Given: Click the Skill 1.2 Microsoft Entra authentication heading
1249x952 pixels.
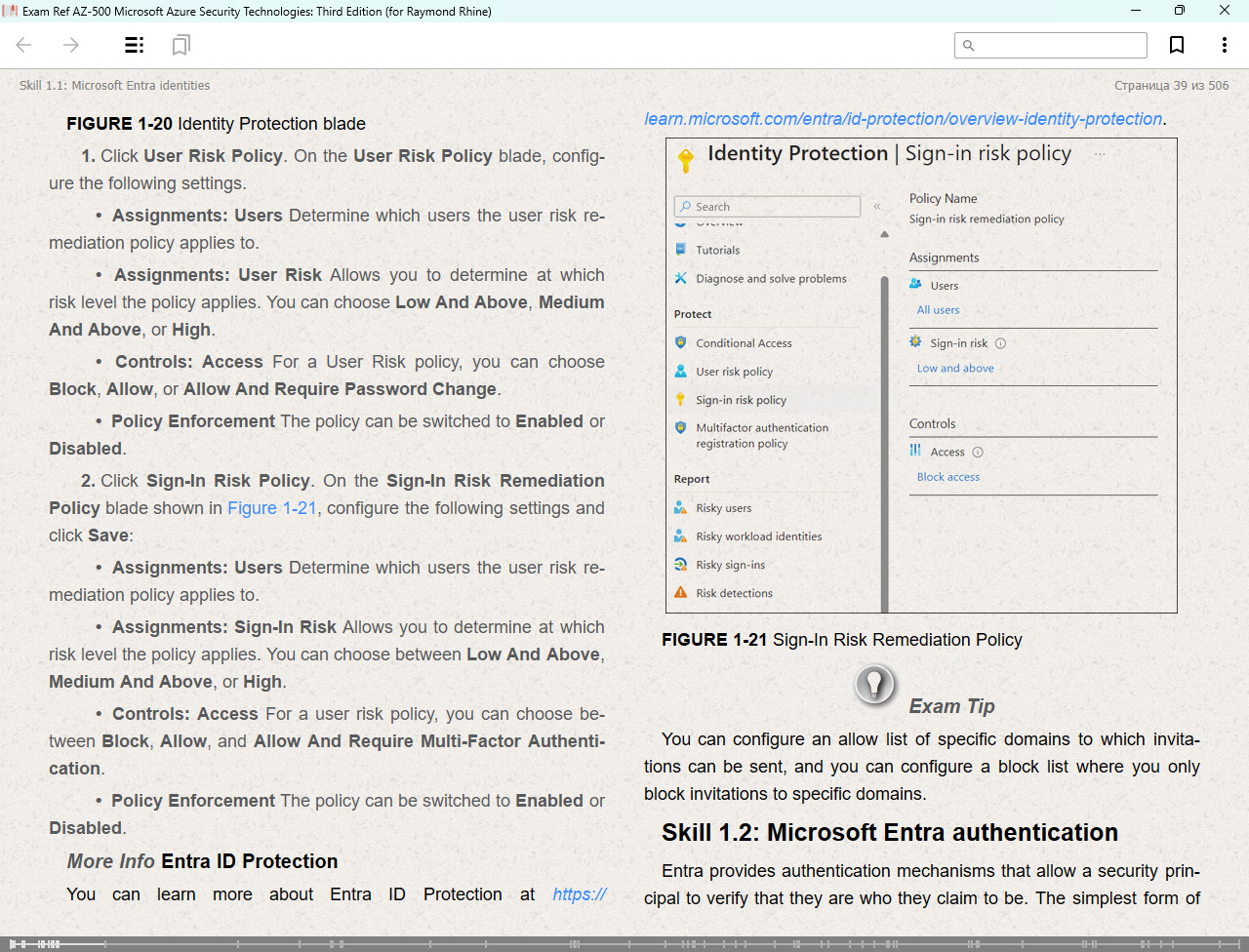Looking at the screenshot, I should 890,832.
